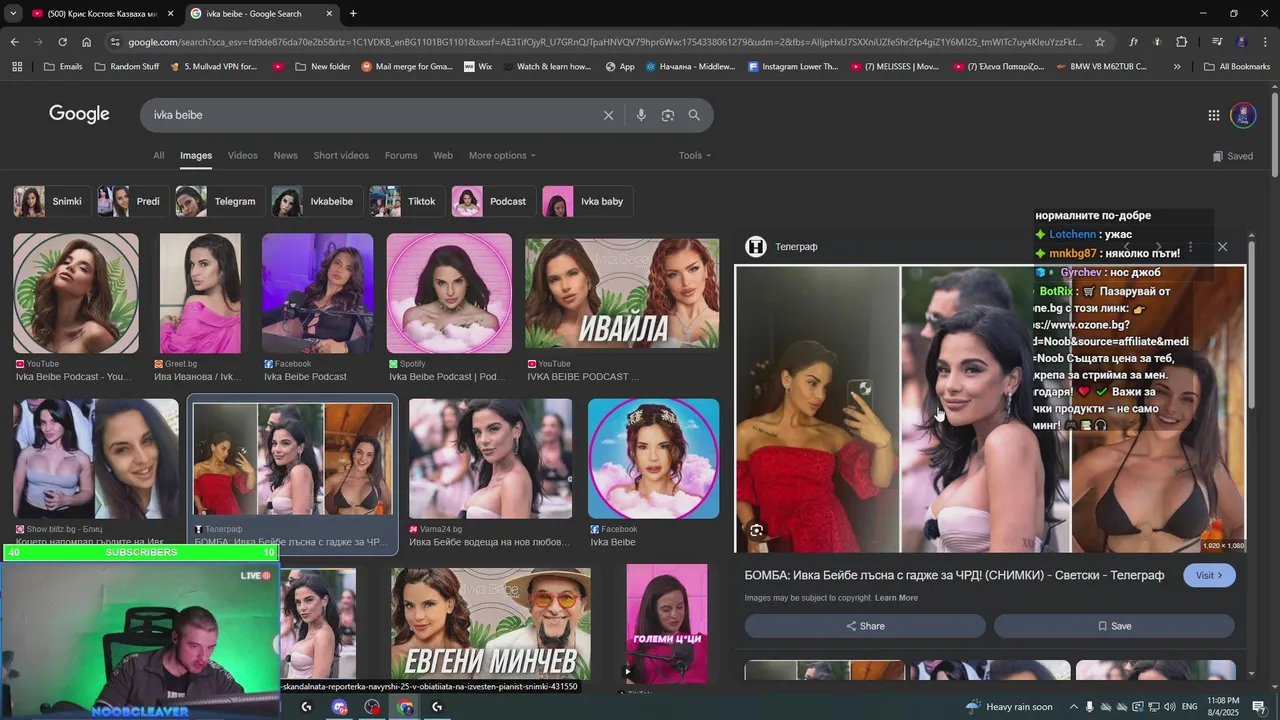Open a new browser tab
This screenshot has width=1280, height=720.
pos(353,14)
